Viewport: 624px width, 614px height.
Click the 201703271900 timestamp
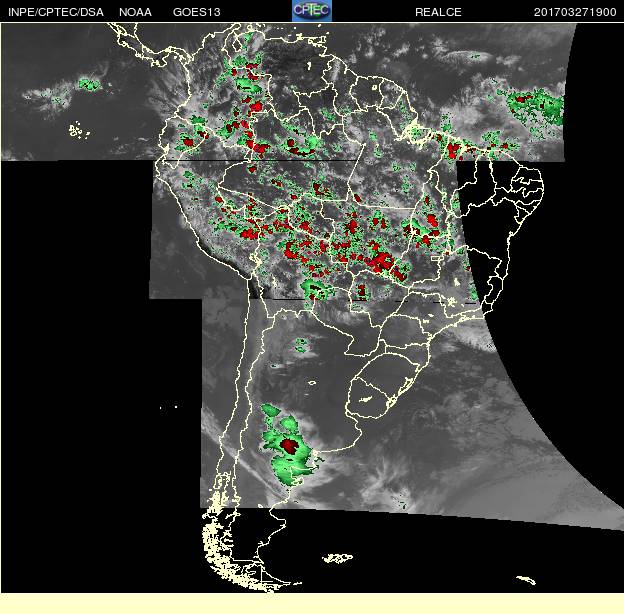click(575, 12)
